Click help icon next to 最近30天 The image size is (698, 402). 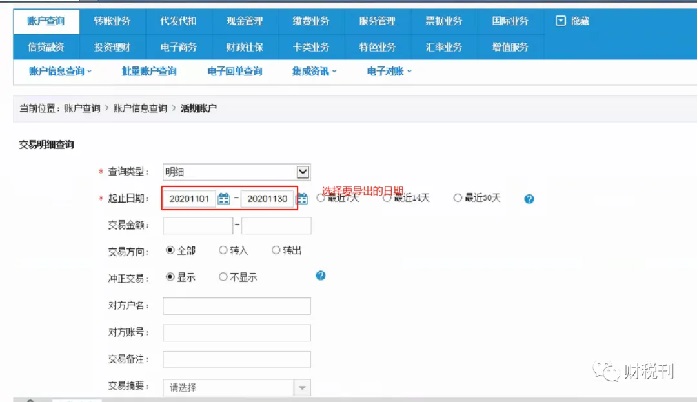(529, 199)
